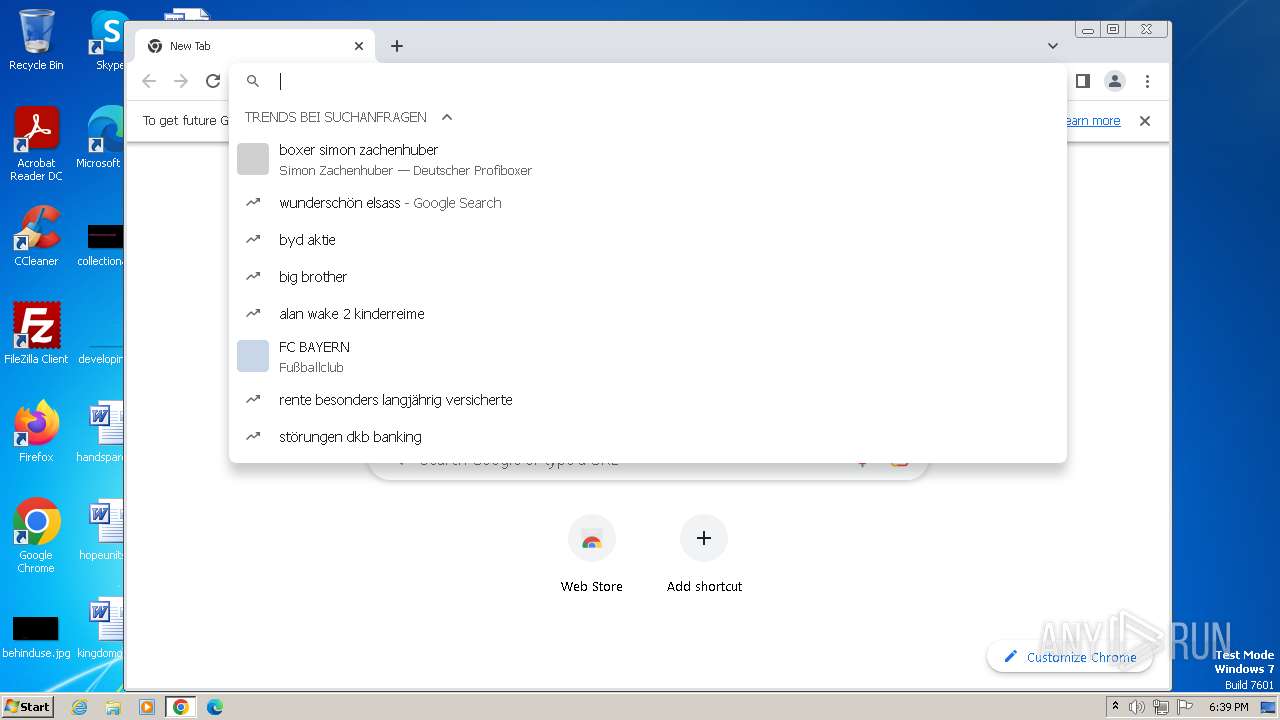The image size is (1280, 720).
Task: Click the reload page icon
Action: click(x=213, y=81)
